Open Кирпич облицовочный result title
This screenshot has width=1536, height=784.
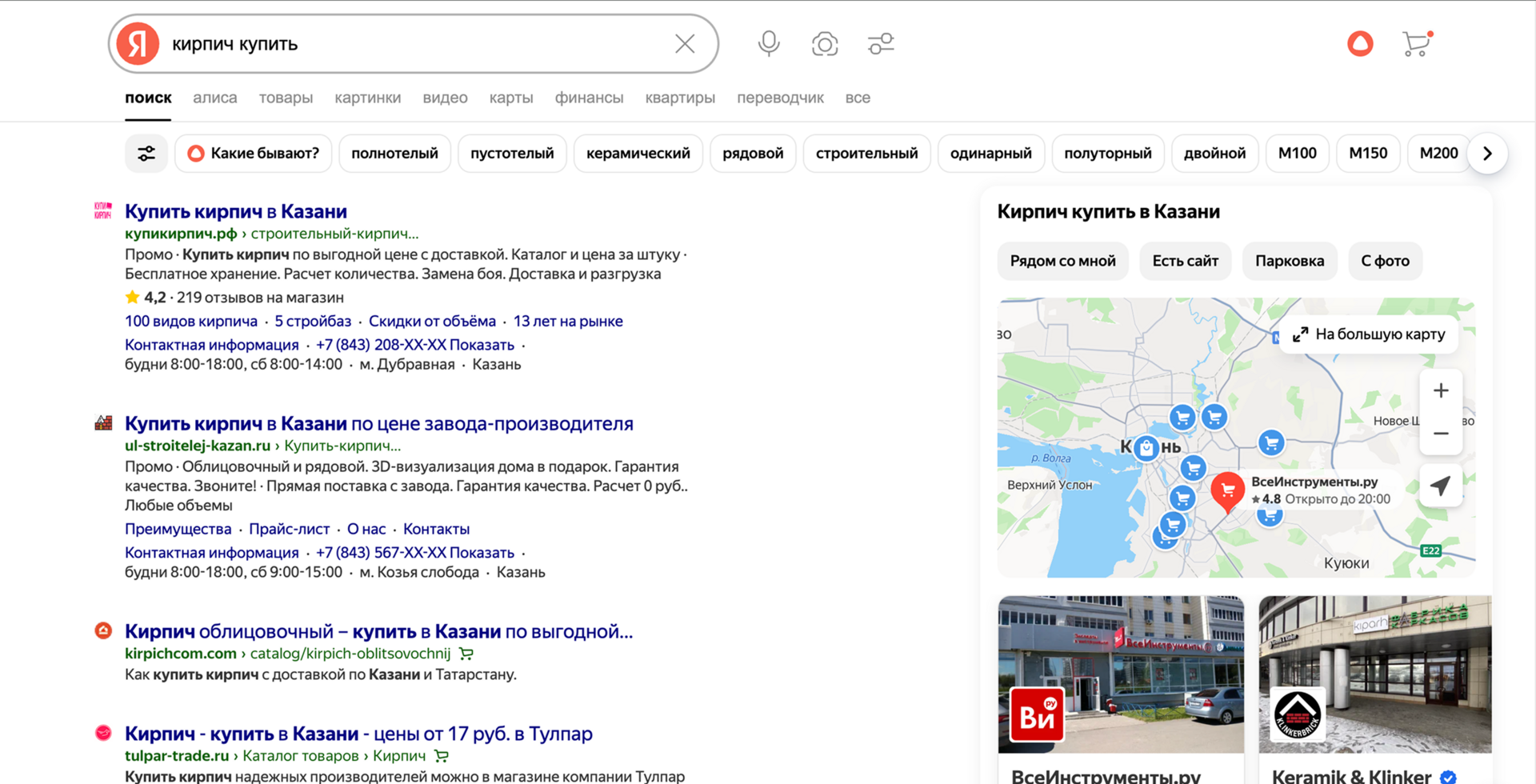[378, 631]
